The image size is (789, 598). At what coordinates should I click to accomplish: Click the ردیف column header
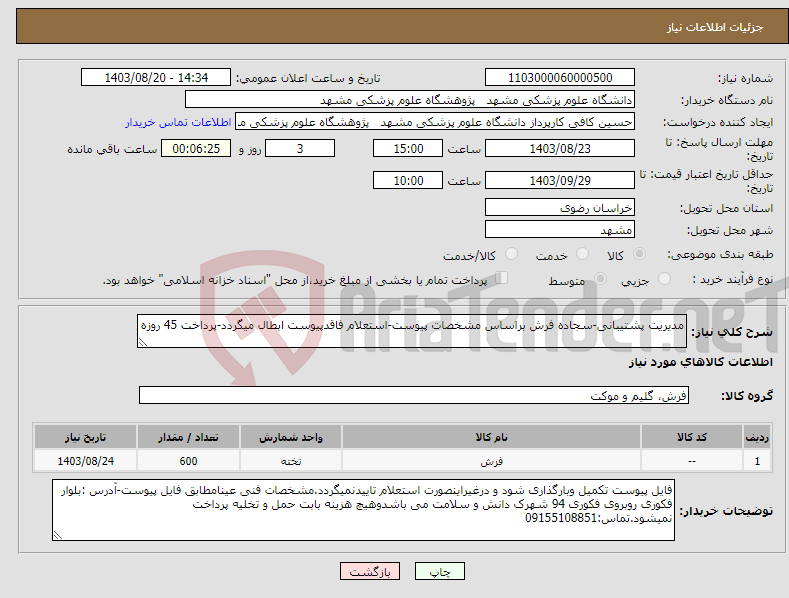tap(757, 437)
